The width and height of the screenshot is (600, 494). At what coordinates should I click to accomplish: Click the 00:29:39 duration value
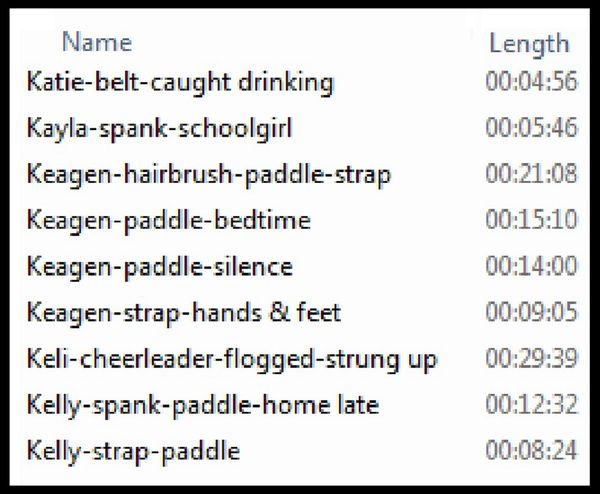coord(531,358)
